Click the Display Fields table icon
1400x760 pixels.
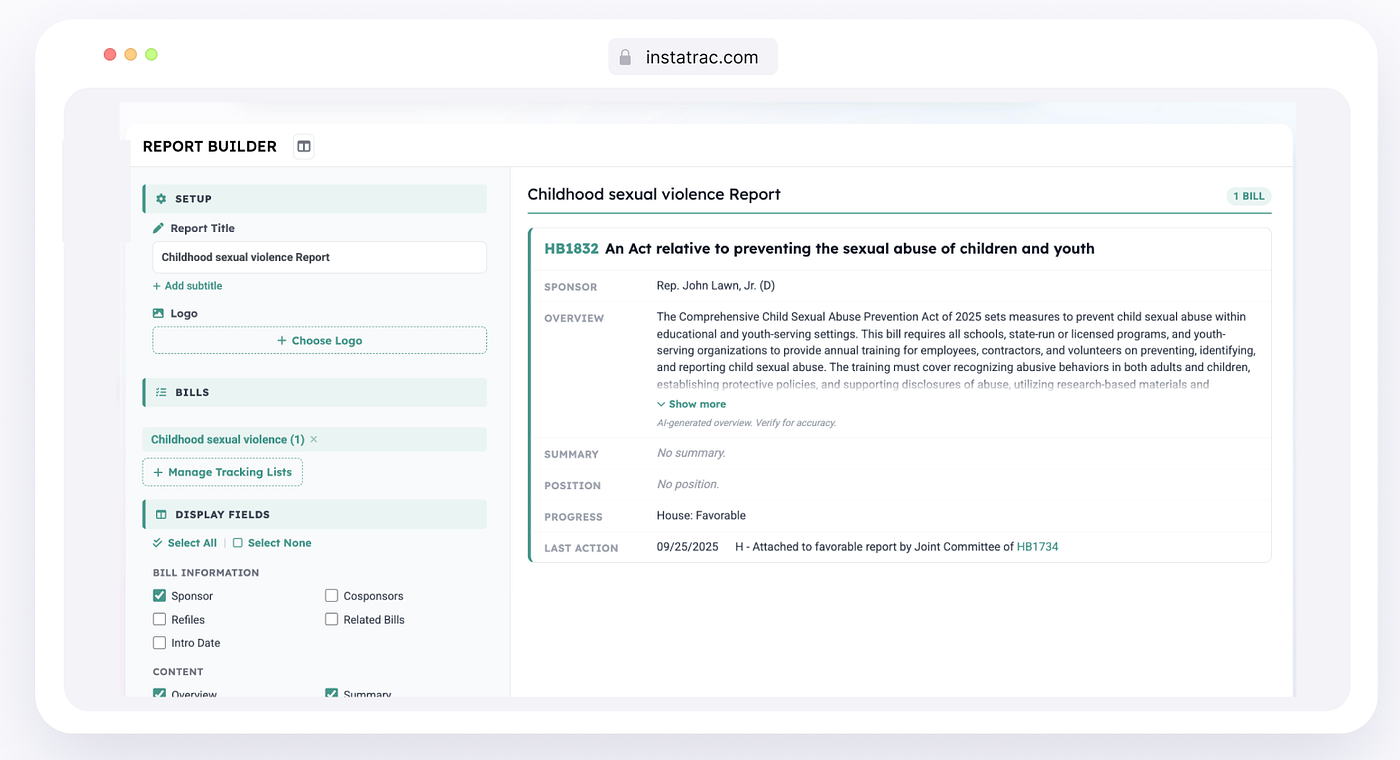tap(161, 515)
